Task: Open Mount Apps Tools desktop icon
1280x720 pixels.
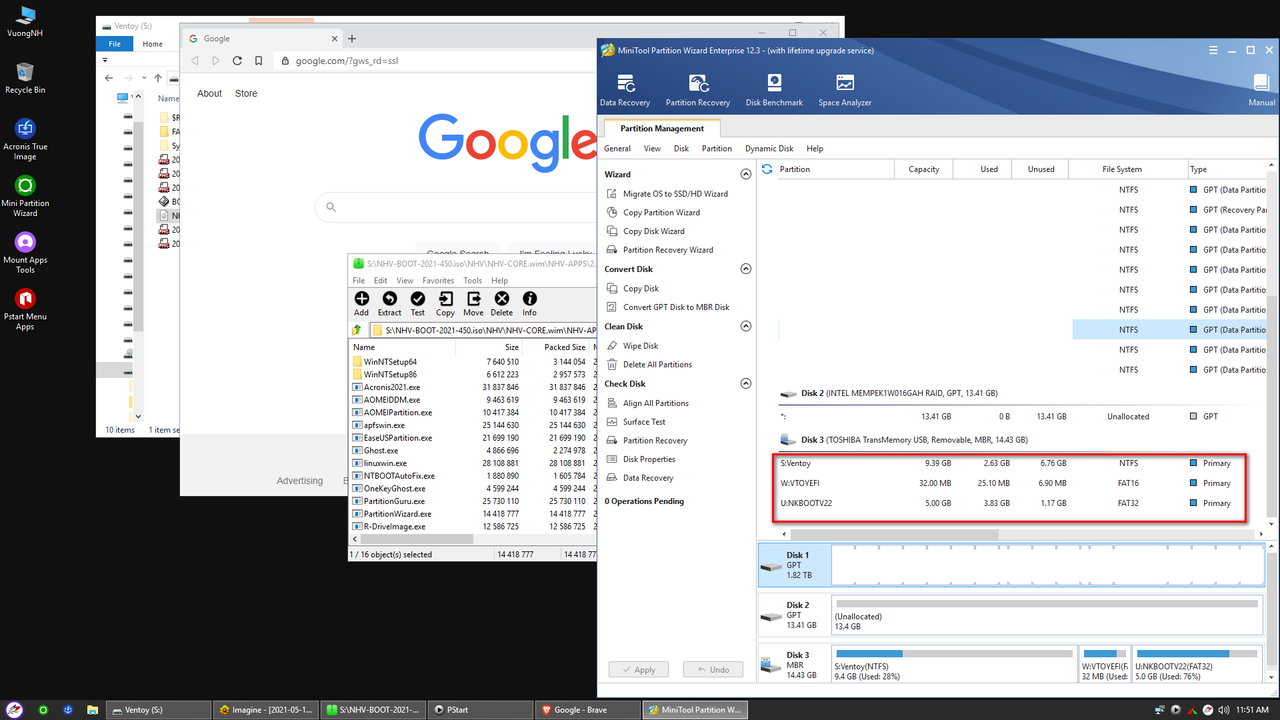Action: (x=25, y=253)
